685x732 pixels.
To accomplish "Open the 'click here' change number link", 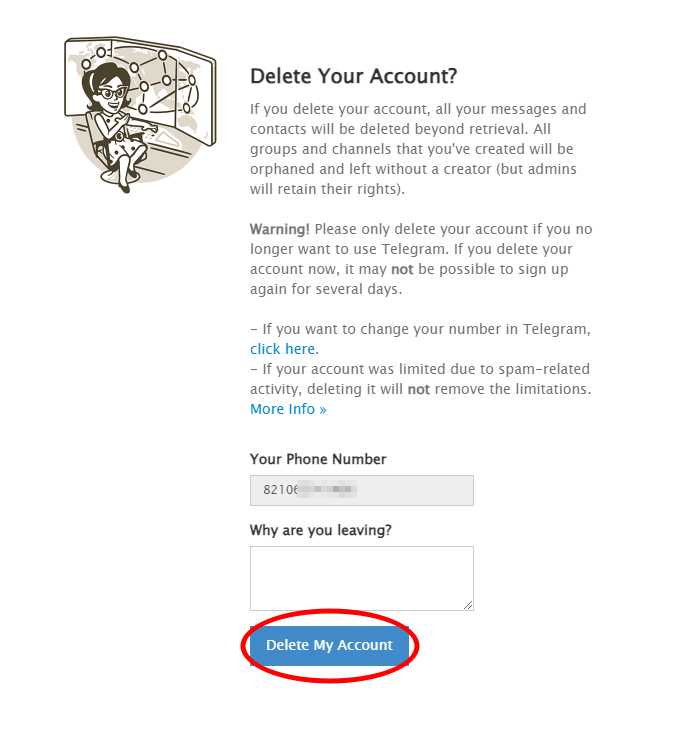I will [x=283, y=349].
